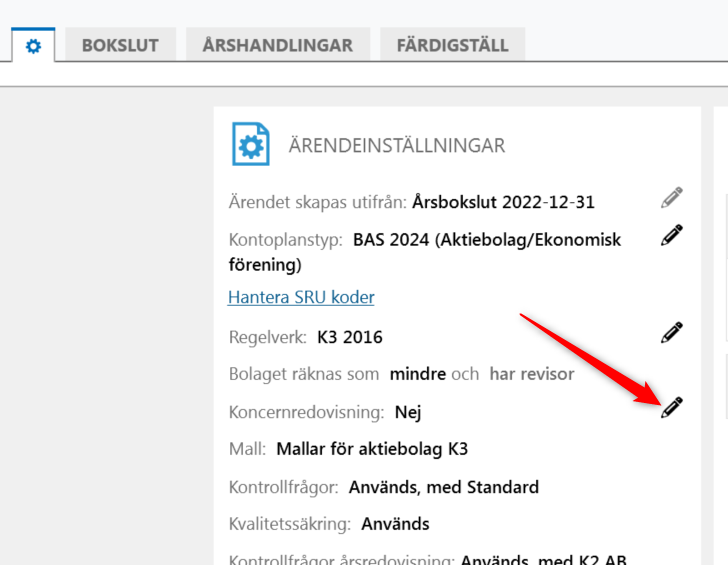The width and height of the screenshot is (728, 565).
Task: Click the K3 2016 value
Action: coord(350,337)
